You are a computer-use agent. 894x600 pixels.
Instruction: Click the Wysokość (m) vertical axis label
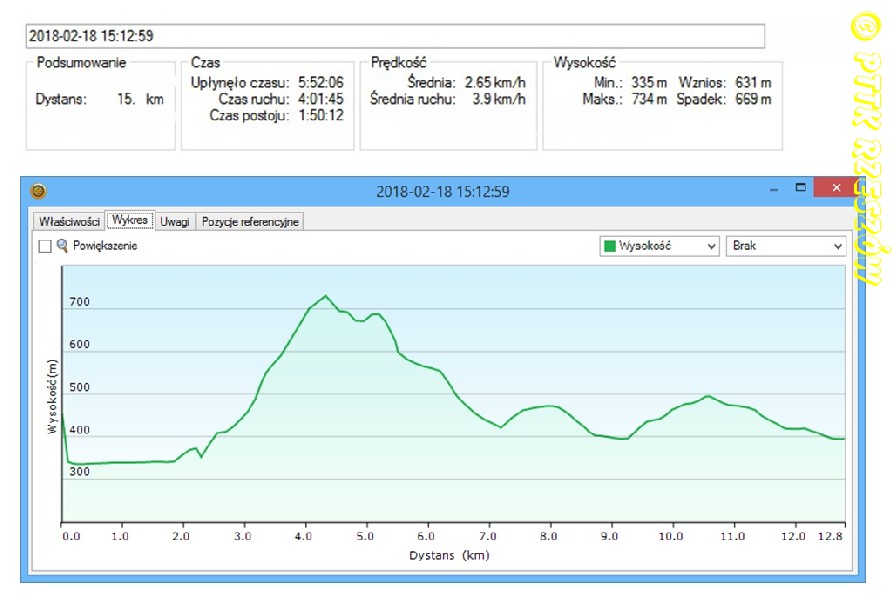pyautogui.click(x=50, y=396)
